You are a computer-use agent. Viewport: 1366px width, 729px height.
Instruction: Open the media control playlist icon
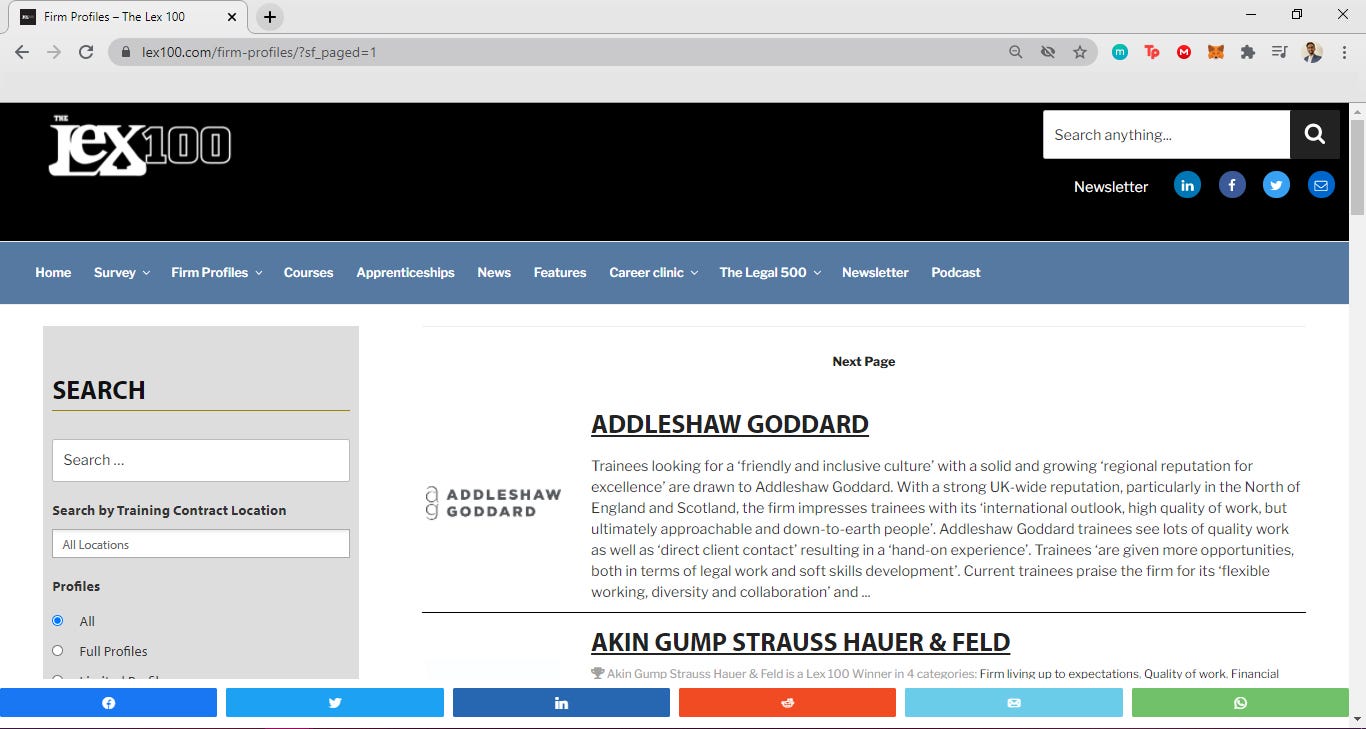[x=1279, y=52]
